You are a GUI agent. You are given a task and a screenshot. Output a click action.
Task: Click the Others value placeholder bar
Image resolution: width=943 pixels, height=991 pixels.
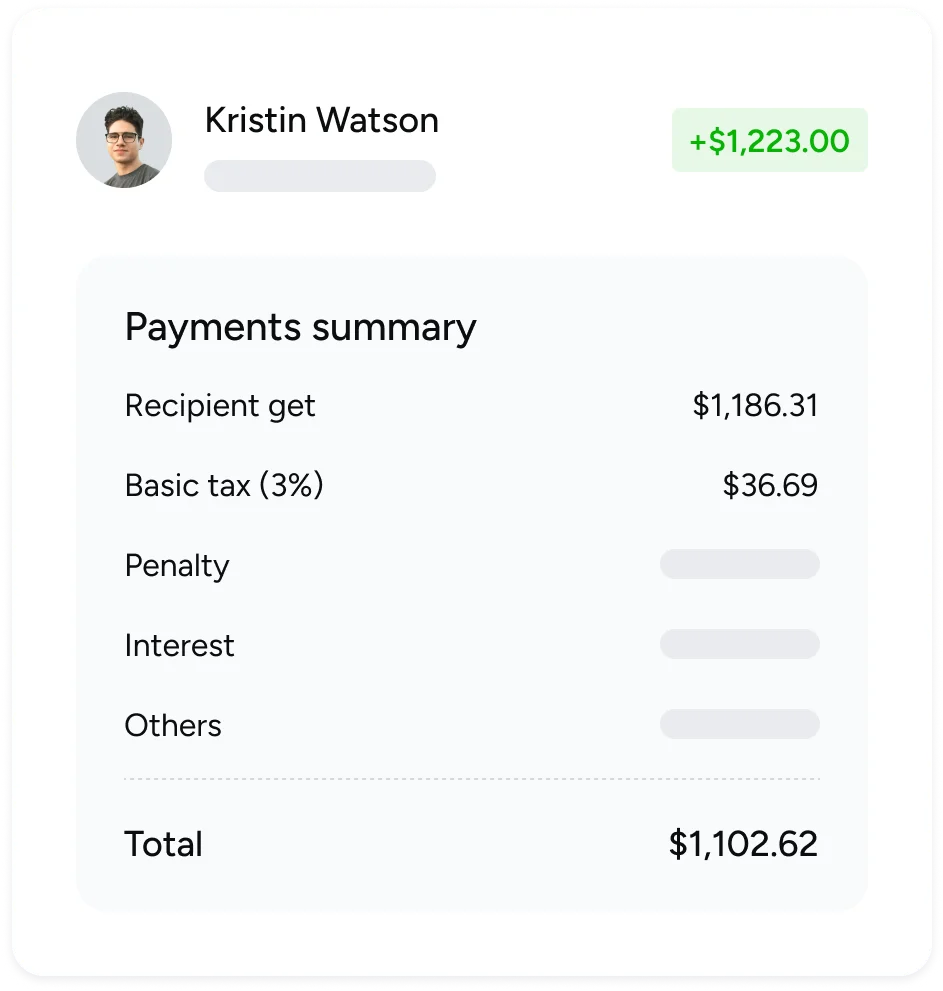(739, 724)
